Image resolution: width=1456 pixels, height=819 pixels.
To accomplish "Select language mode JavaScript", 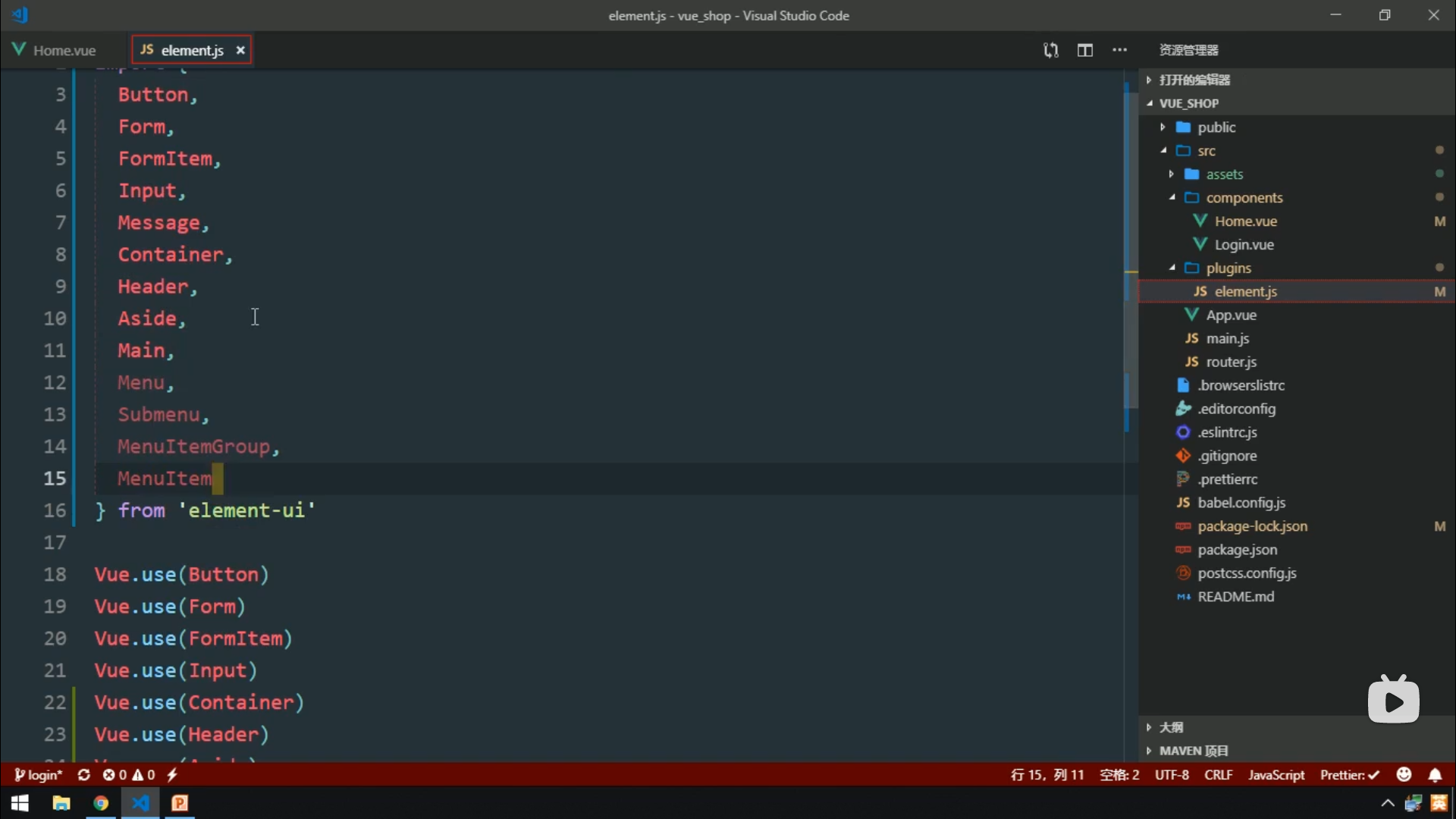I will (1276, 775).
